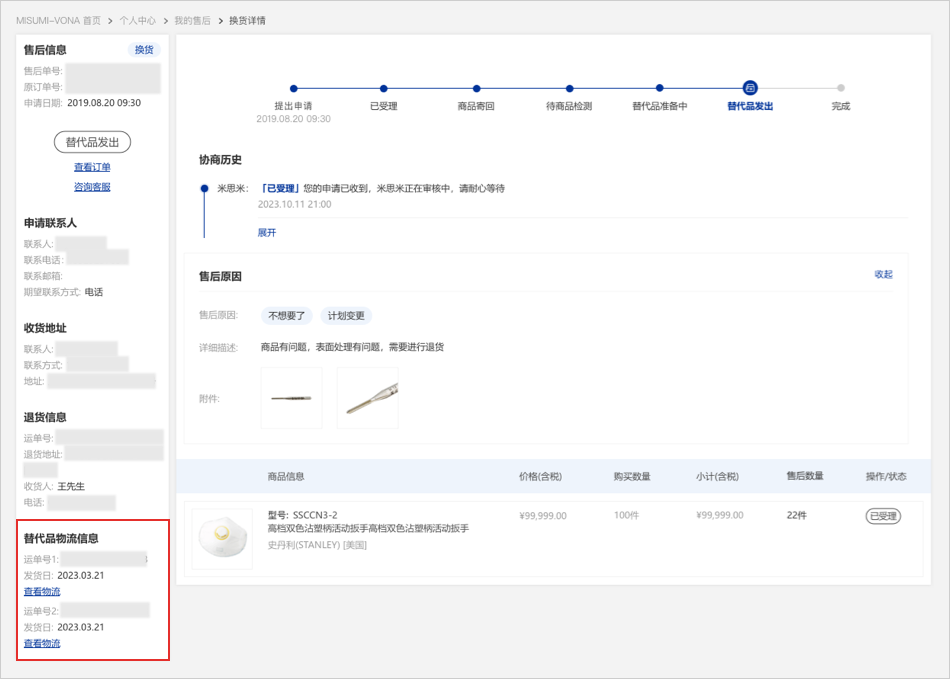Click the 替代品发出 active step icon
950x679 pixels.
tap(750, 88)
